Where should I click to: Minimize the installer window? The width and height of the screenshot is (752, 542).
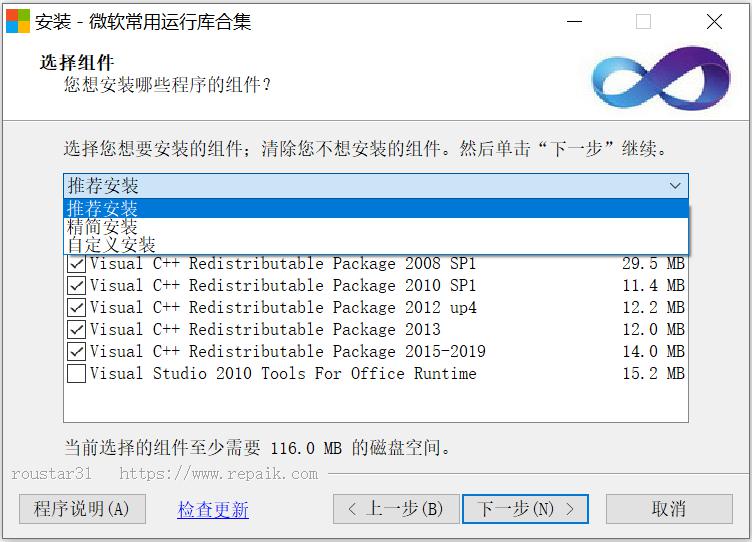573,21
